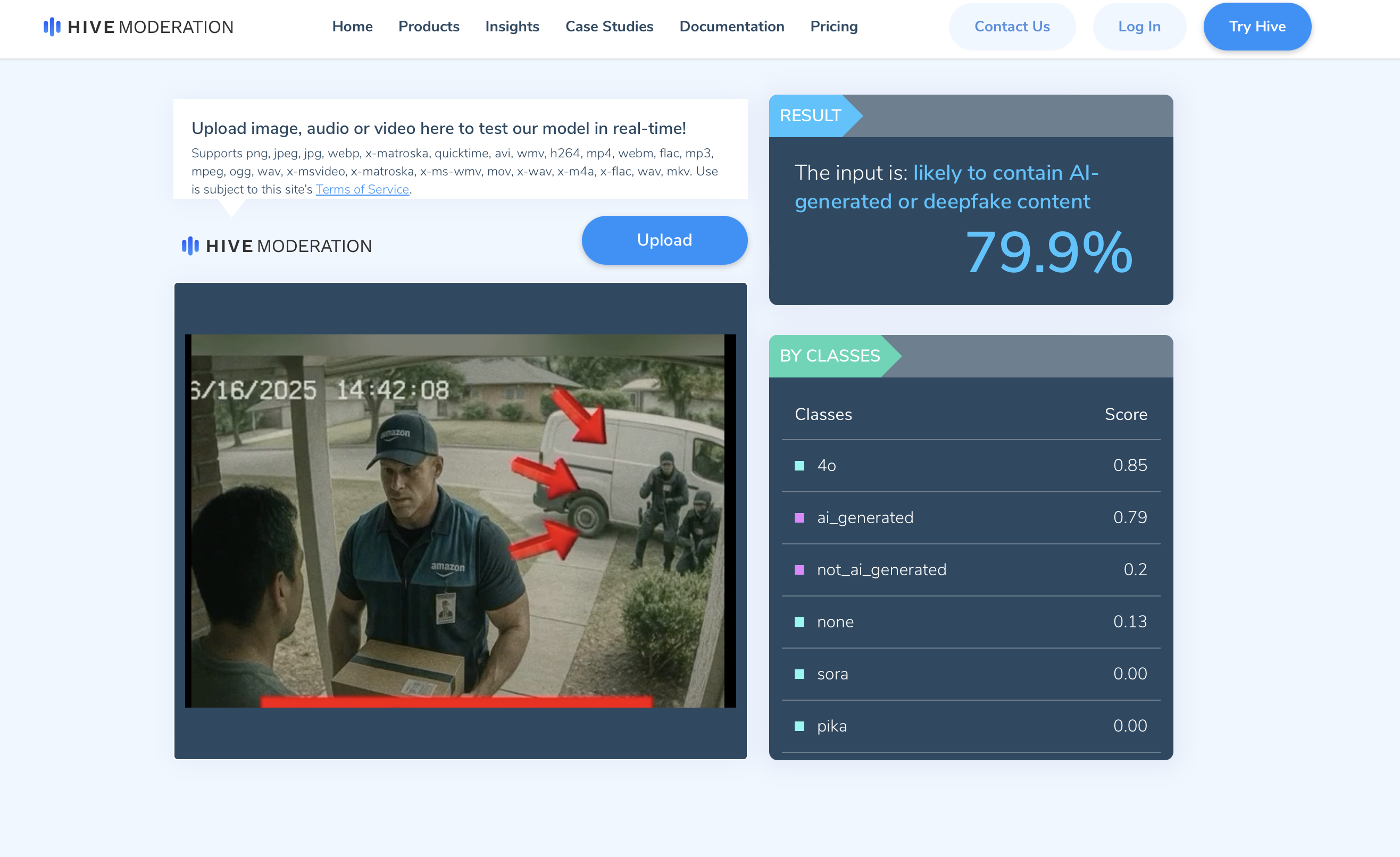Click the Log In button

click(x=1139, y=27)
